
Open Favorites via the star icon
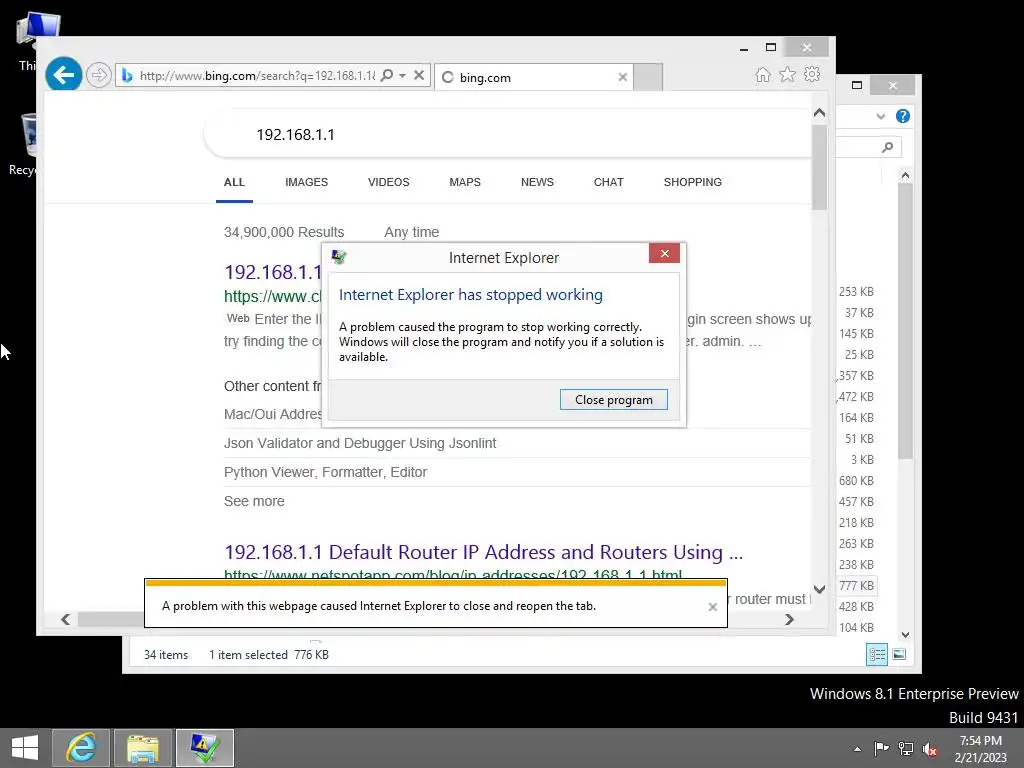tap(788, 74)
